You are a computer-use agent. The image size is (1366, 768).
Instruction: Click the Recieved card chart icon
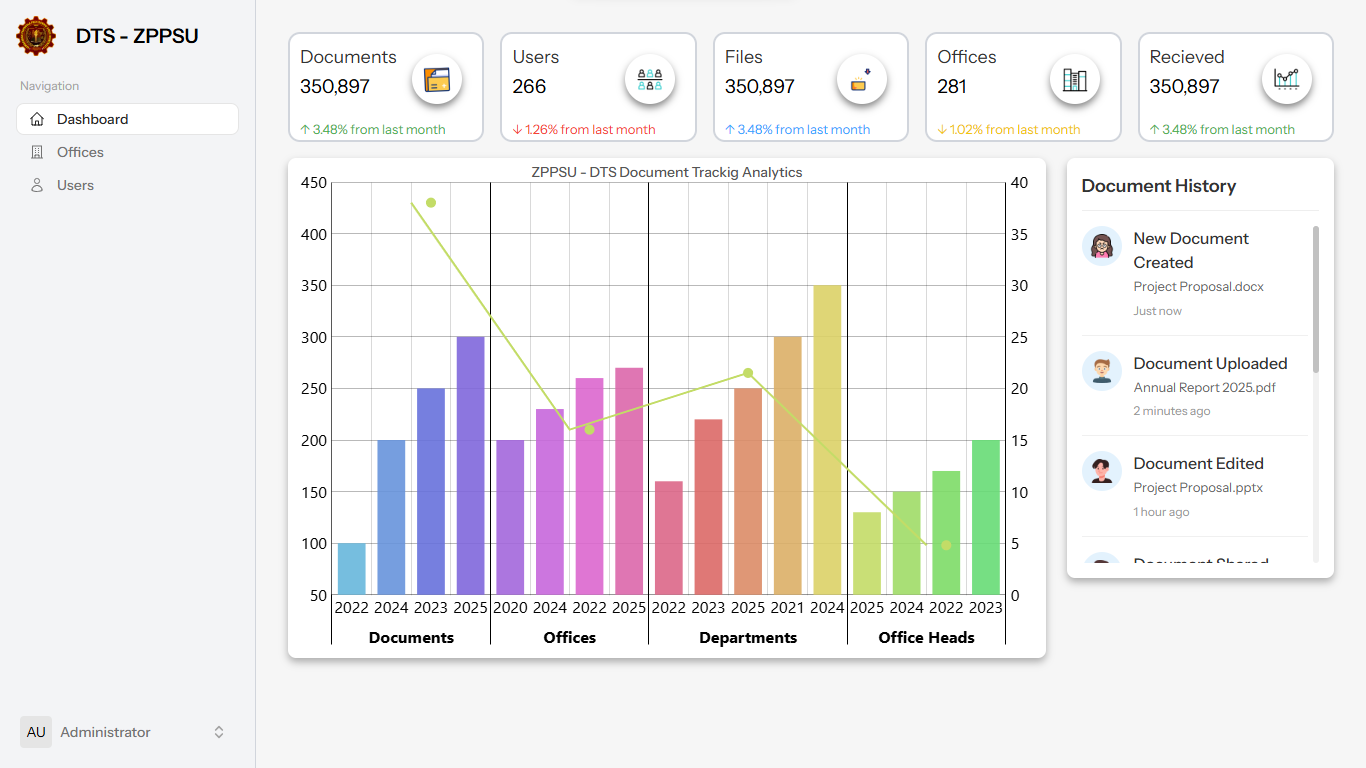(x=1286, y=79)
